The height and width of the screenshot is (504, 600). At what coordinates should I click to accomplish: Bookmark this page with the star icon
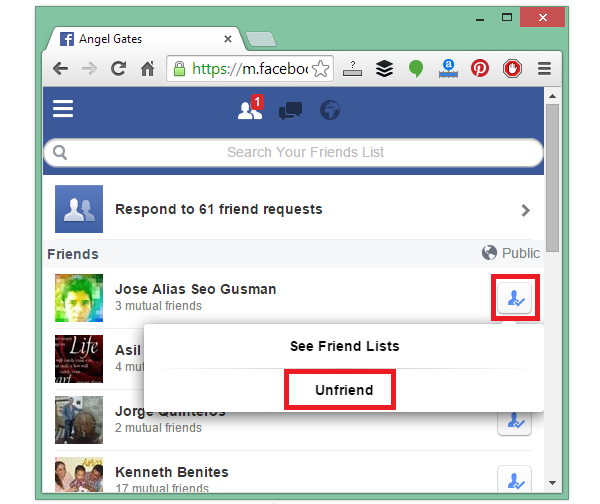pyautogui.click(x=321, y=69)
